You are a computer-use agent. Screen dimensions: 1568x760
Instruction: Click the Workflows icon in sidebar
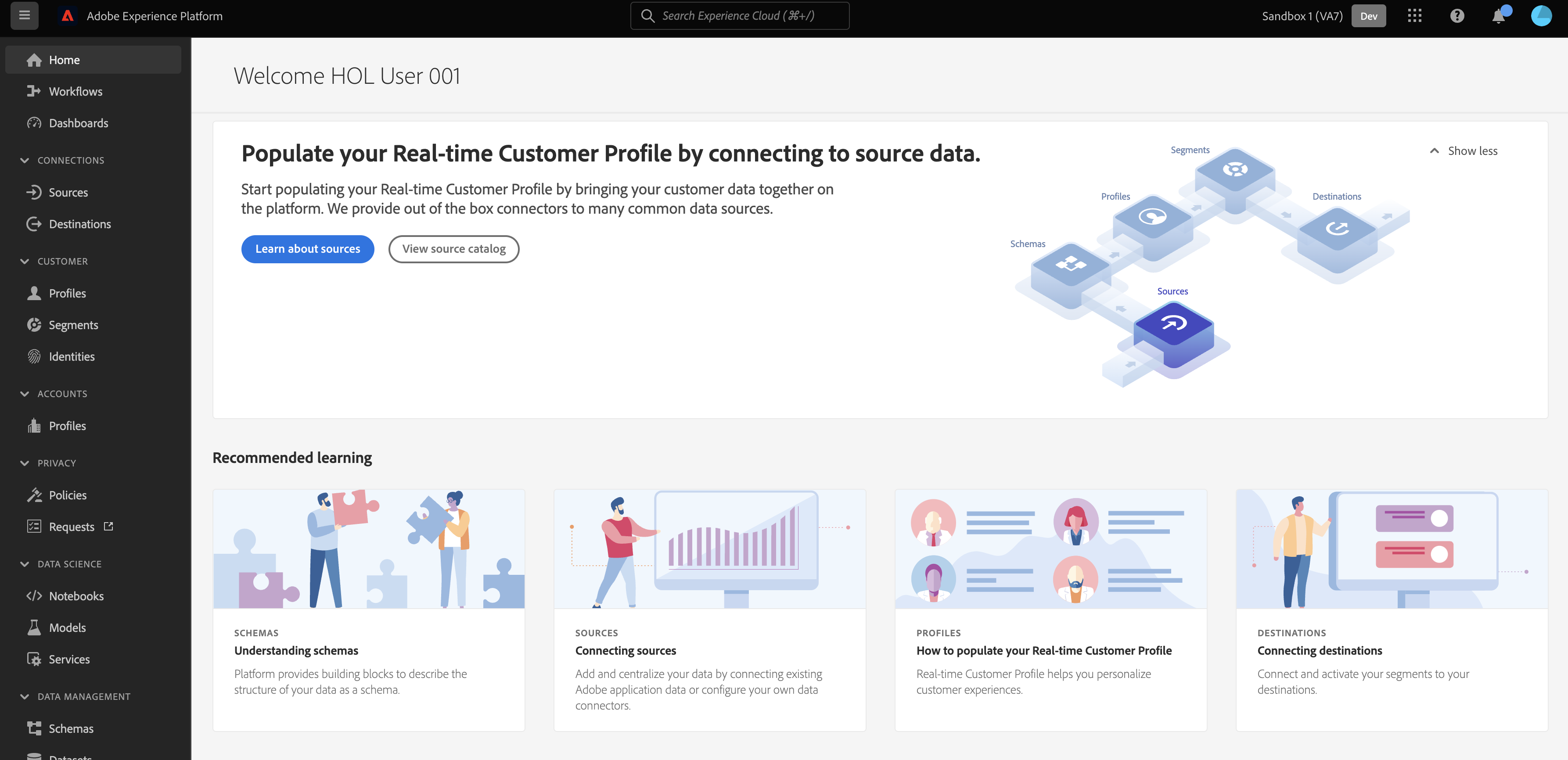click(x=34, y=91)
